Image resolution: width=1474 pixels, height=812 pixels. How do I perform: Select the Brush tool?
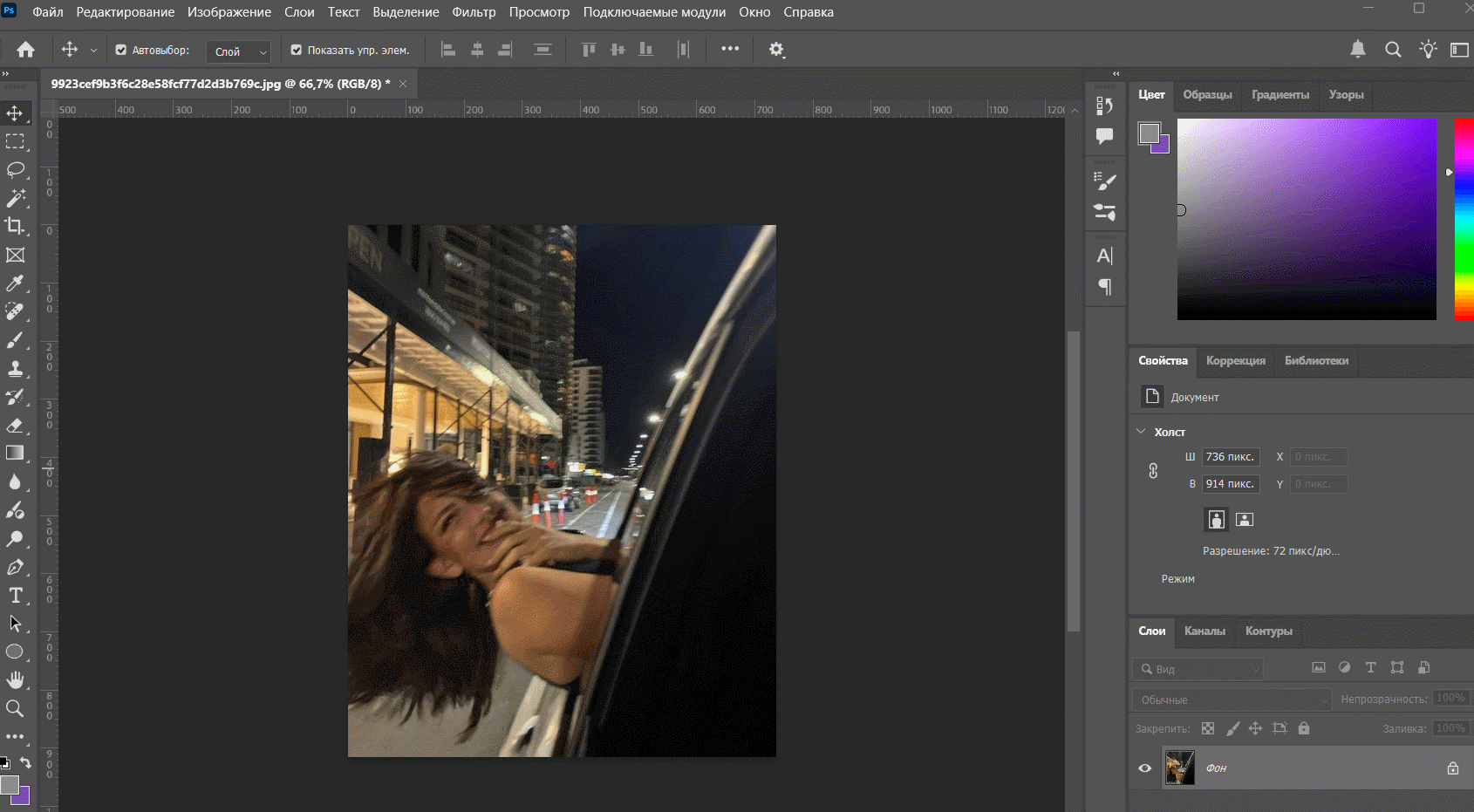coord(15,340)
